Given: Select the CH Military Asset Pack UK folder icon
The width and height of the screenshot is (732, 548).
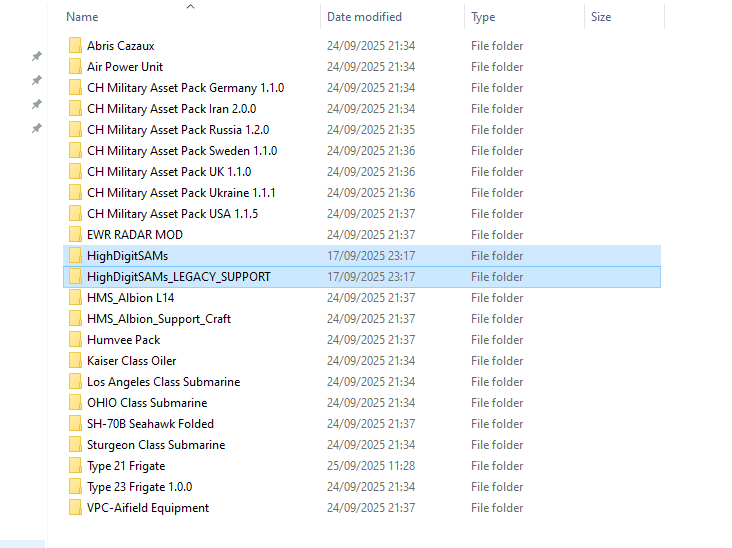Looking at the screenshot, I should (75, 172).
